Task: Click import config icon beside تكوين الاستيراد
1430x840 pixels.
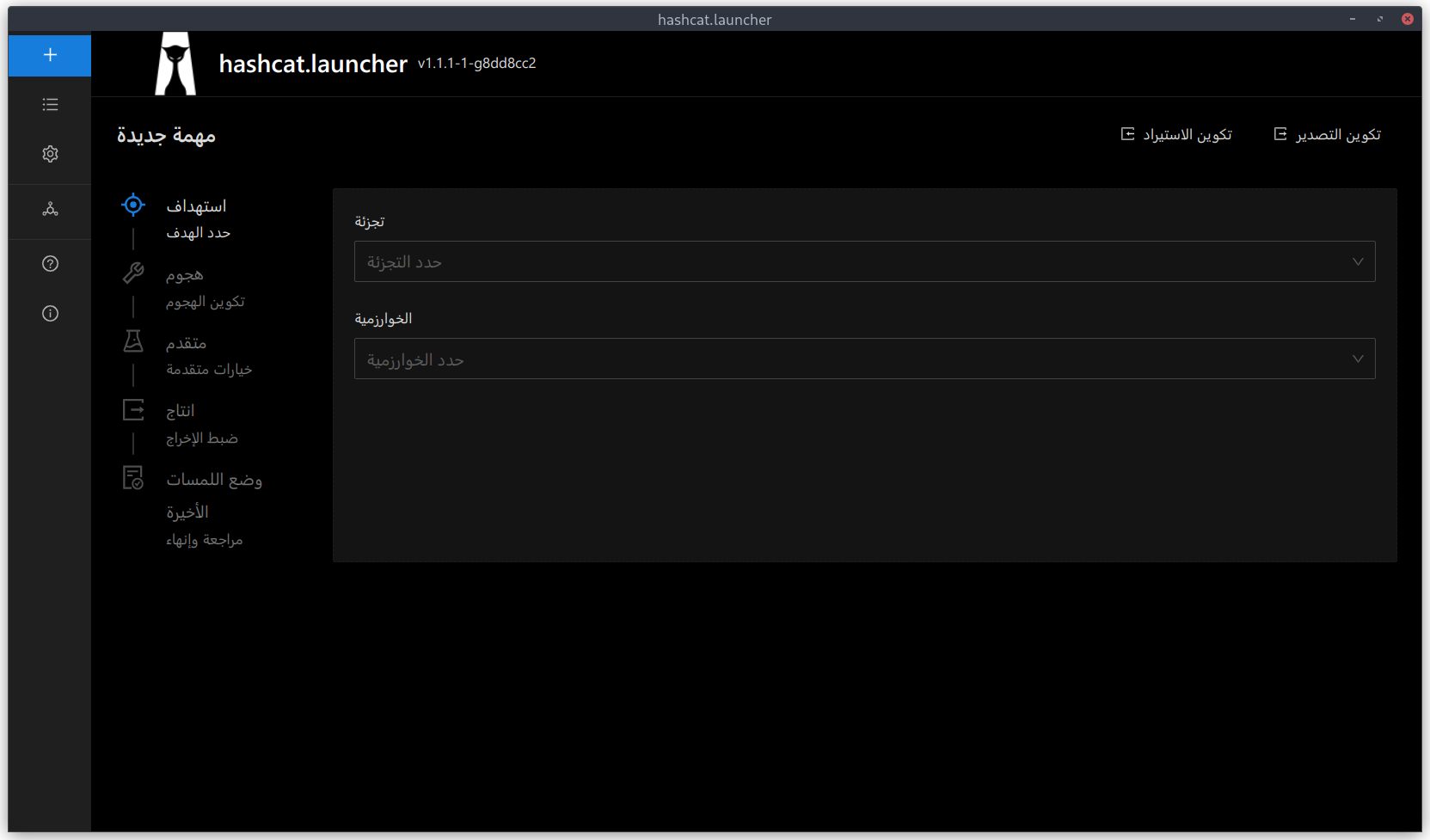Action: point(1127,134)
